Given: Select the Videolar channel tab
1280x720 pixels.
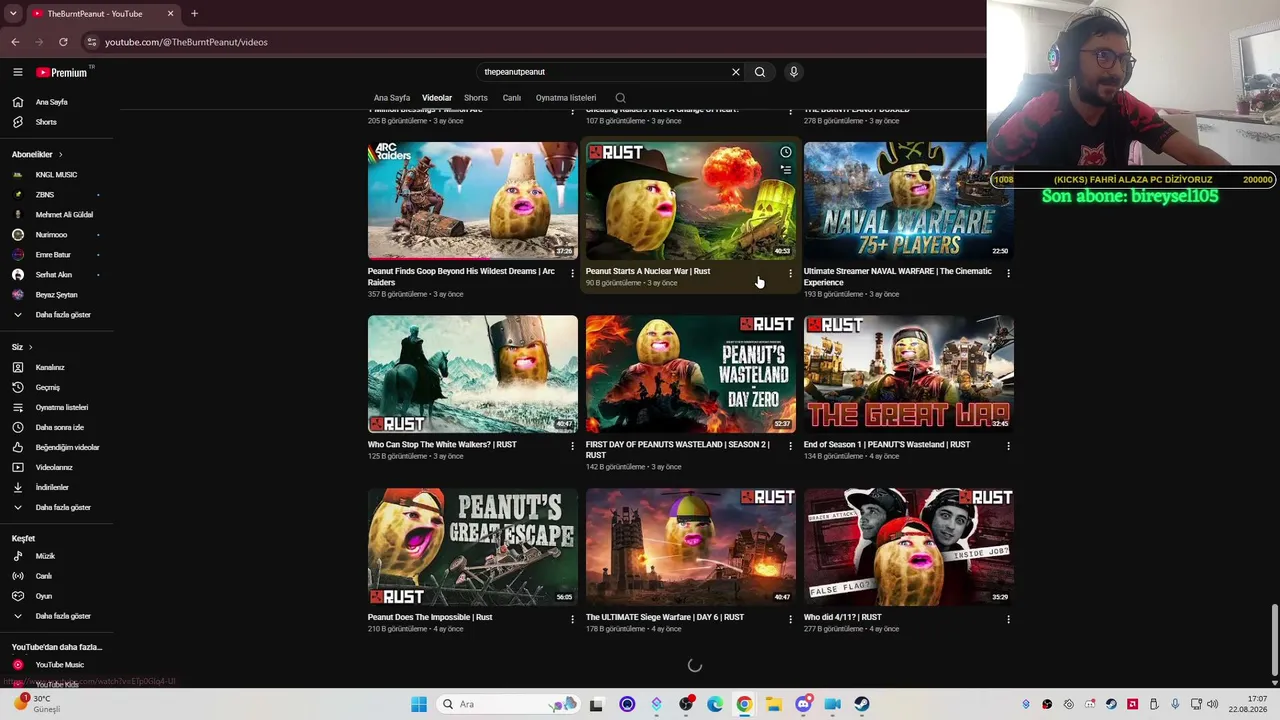Looking at the screenshot, I should (x=437, y=98).
